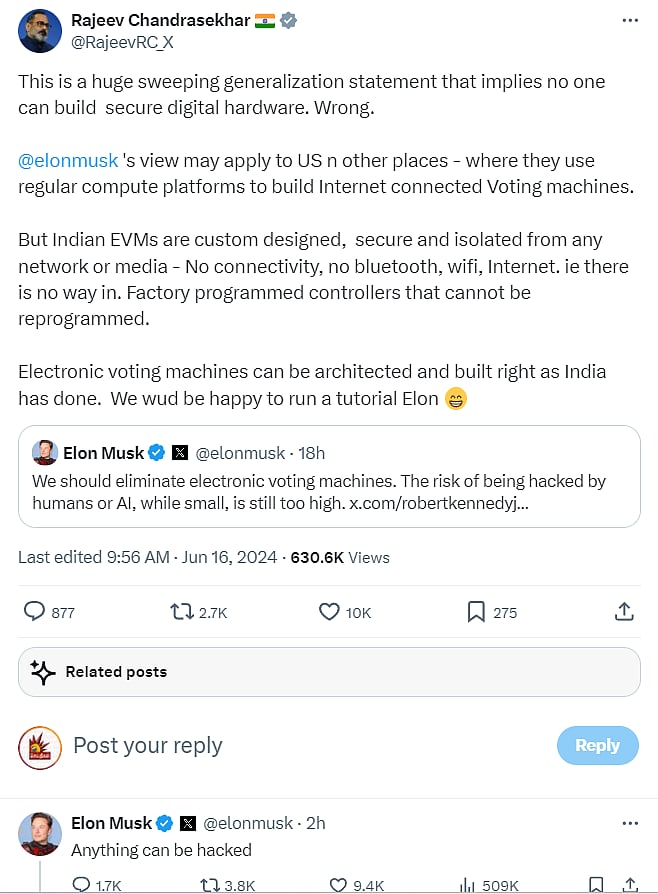Image resolution: width=658 pixels, height=894 pixels.
Task: Click the Related posts sparkle icon
Action: click(x=43, y=671)
